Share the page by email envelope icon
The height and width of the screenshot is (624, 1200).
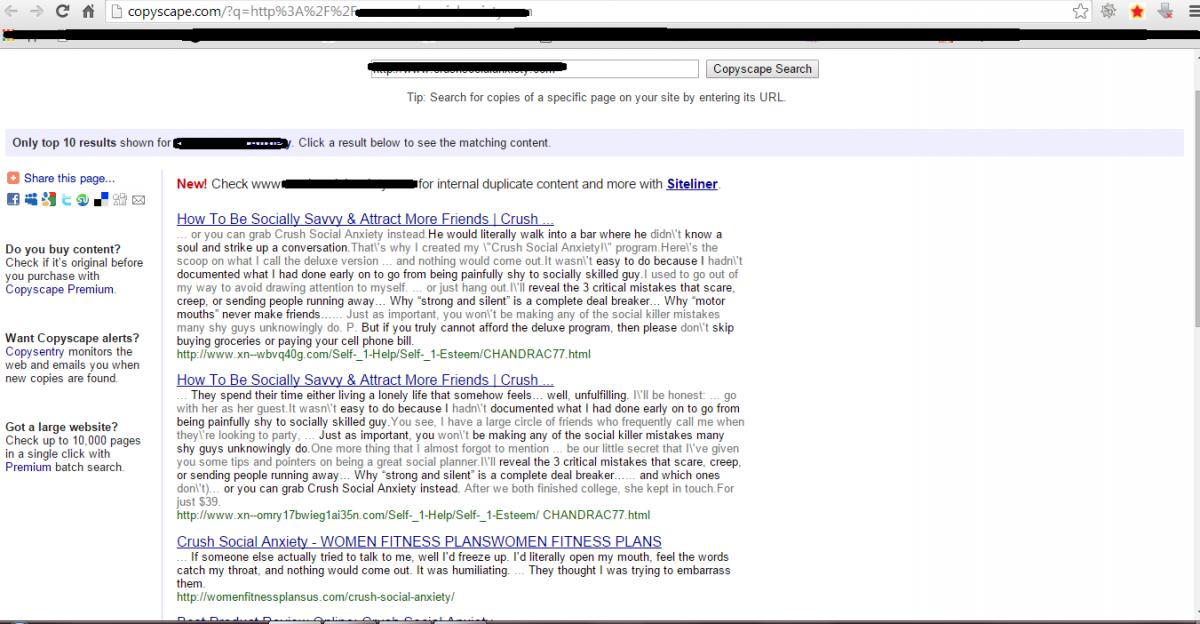click(138, 199)
